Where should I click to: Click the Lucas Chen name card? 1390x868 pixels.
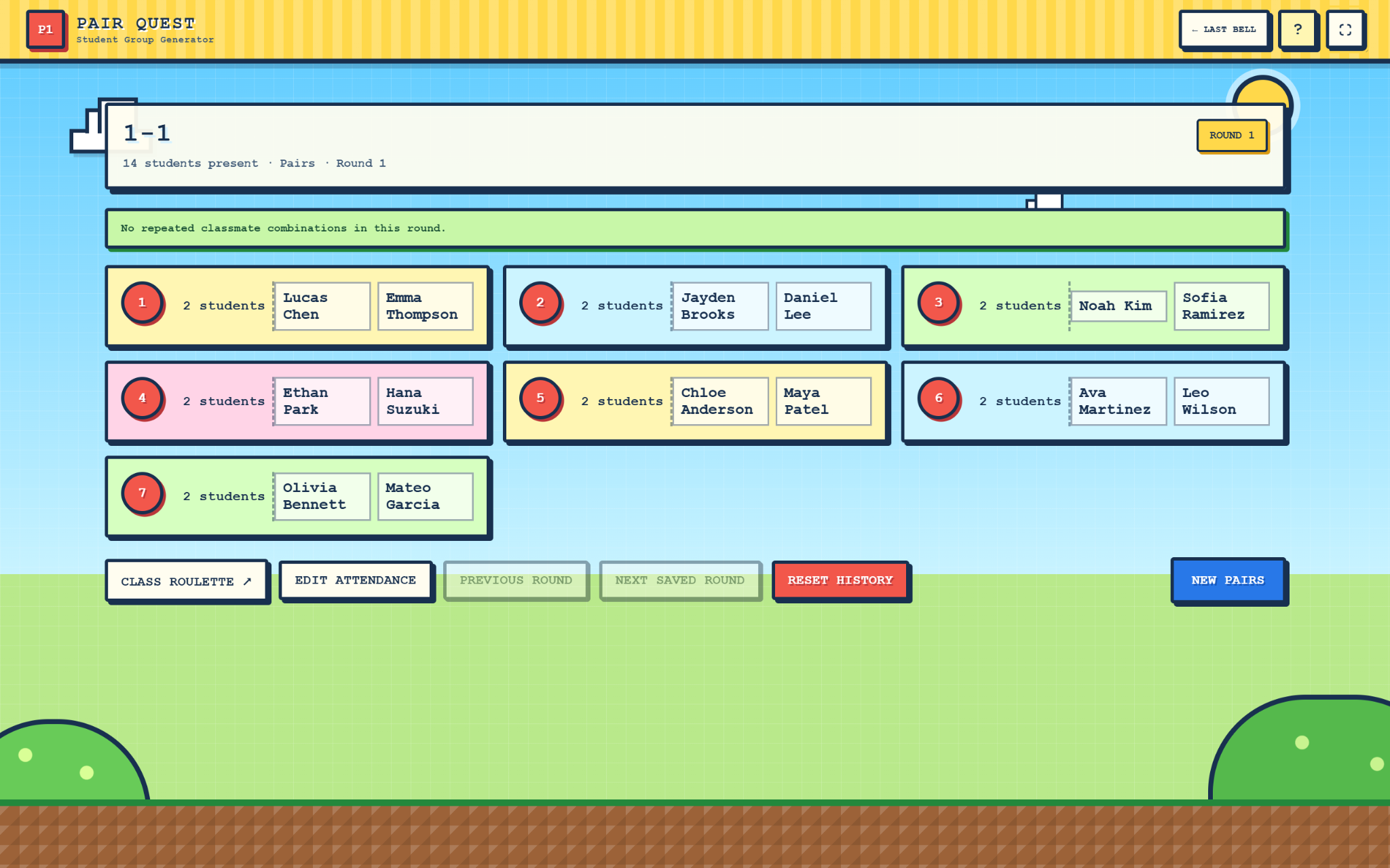pos(322,306)
